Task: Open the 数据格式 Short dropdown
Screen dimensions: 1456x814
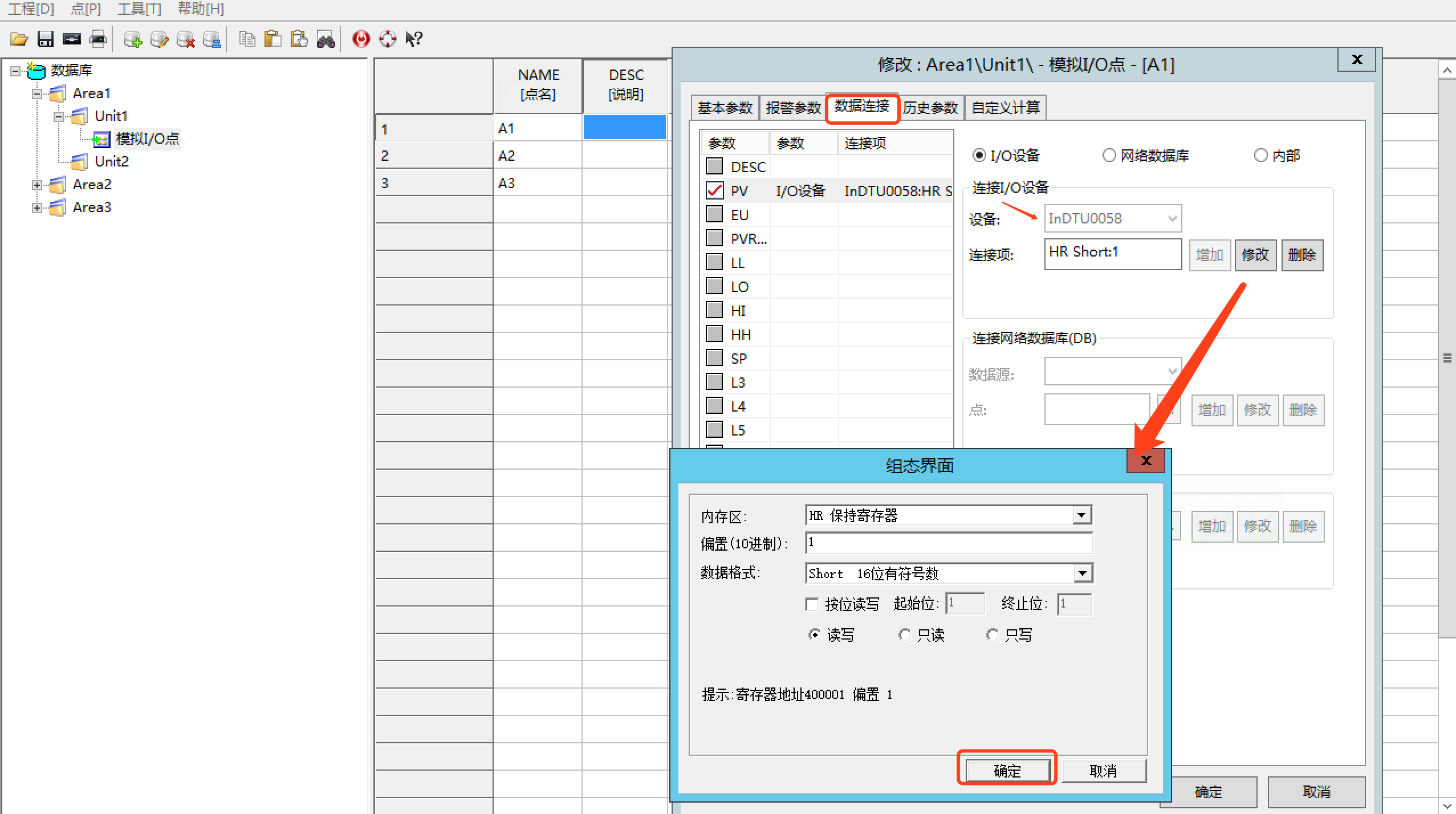Action: pos(1081,573)
